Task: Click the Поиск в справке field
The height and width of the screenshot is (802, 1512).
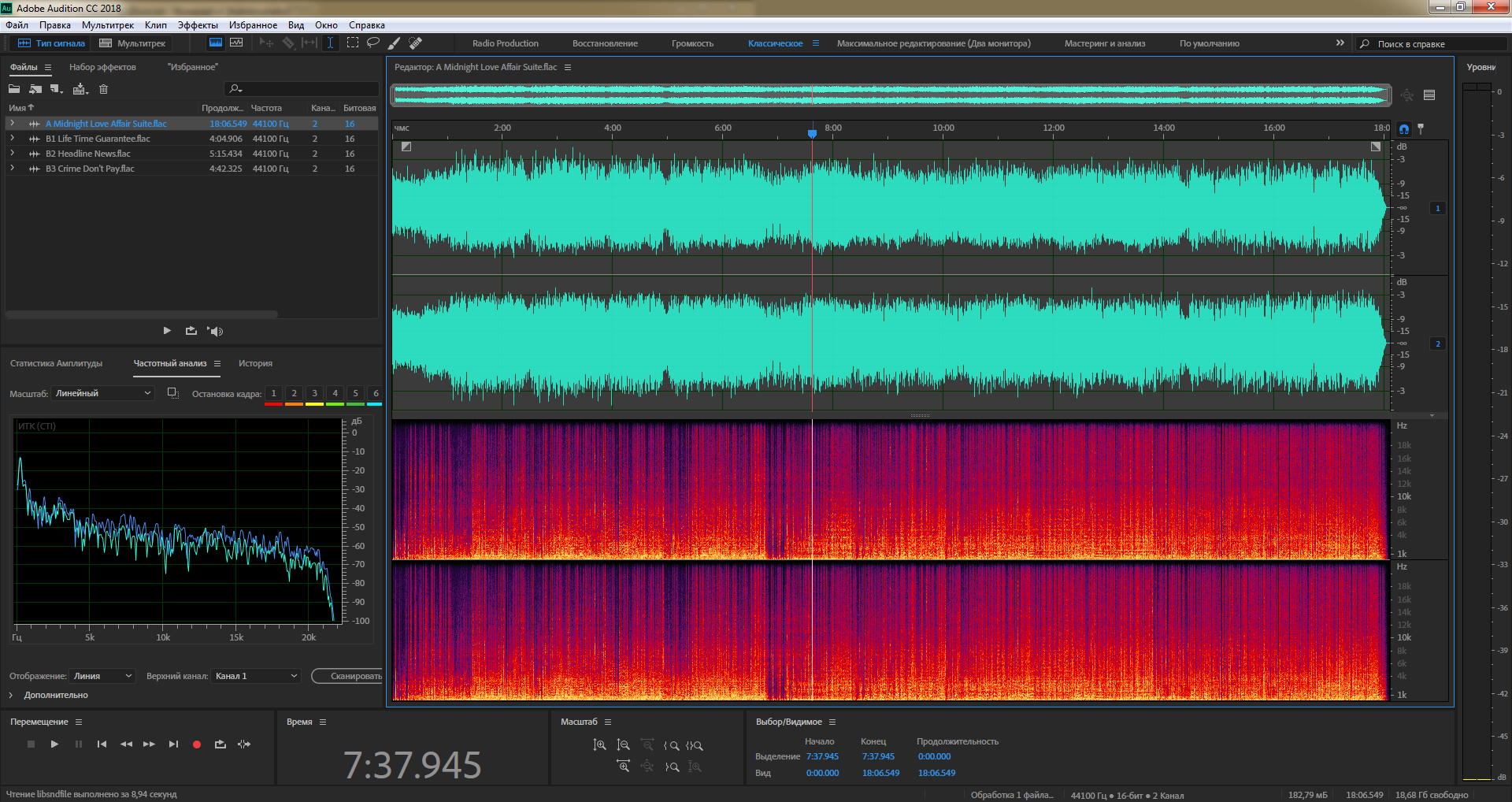Action: pyautogui.click(x=1431, y=44)
